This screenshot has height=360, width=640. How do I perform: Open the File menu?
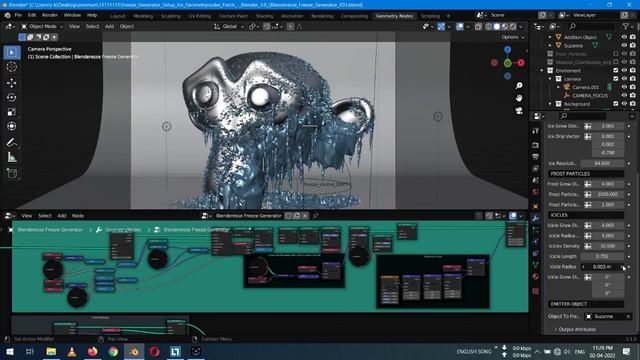point(18,15)
